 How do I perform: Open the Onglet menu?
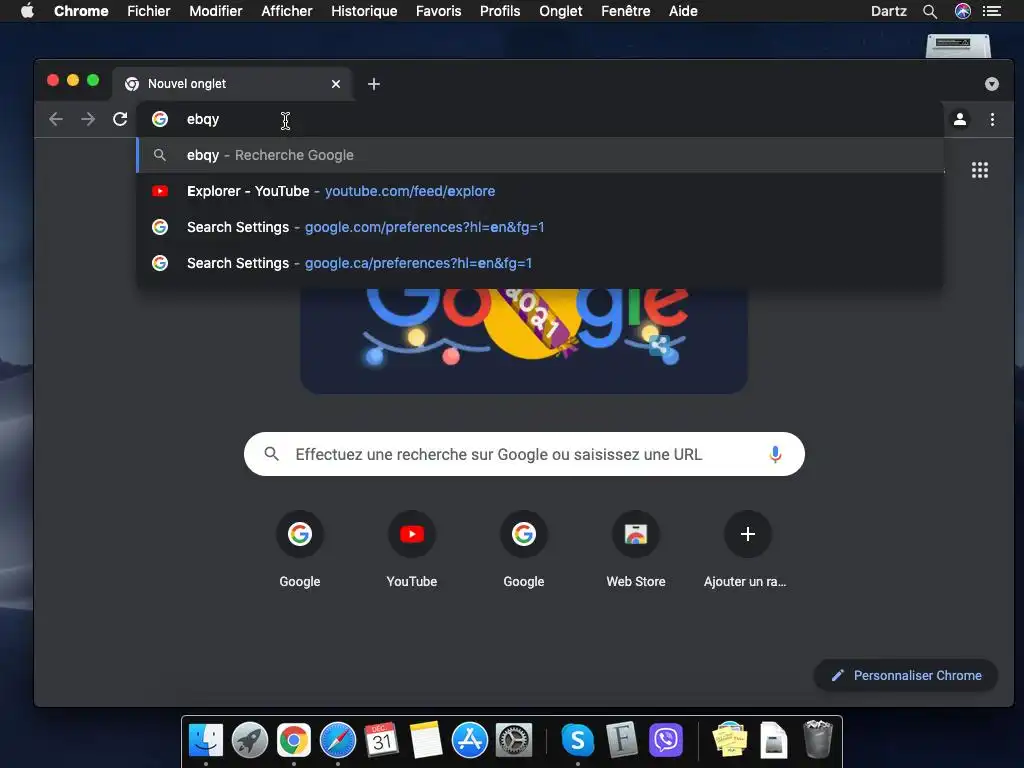[x=560, y=10]
